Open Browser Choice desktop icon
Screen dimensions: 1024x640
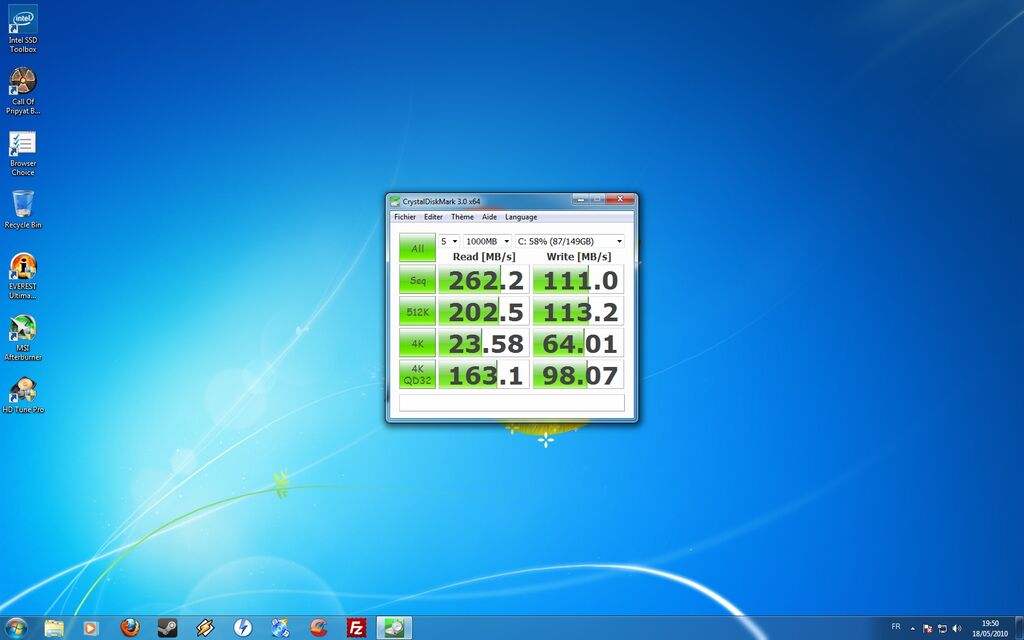click(23, 153)
